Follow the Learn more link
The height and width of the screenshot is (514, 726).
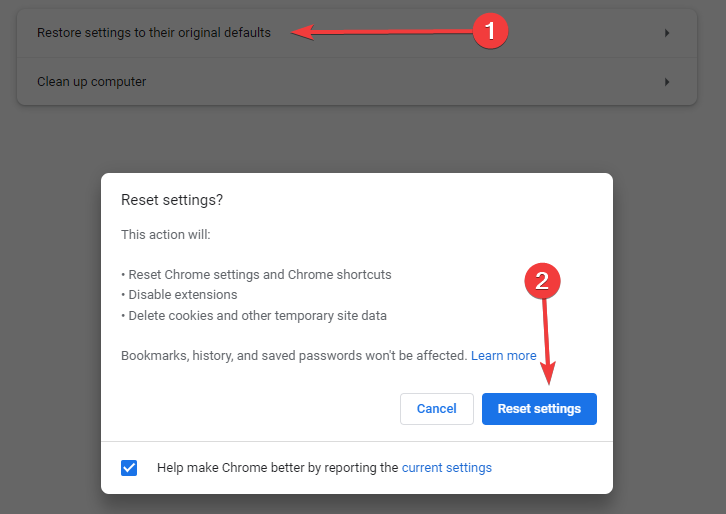pos(504,356)
